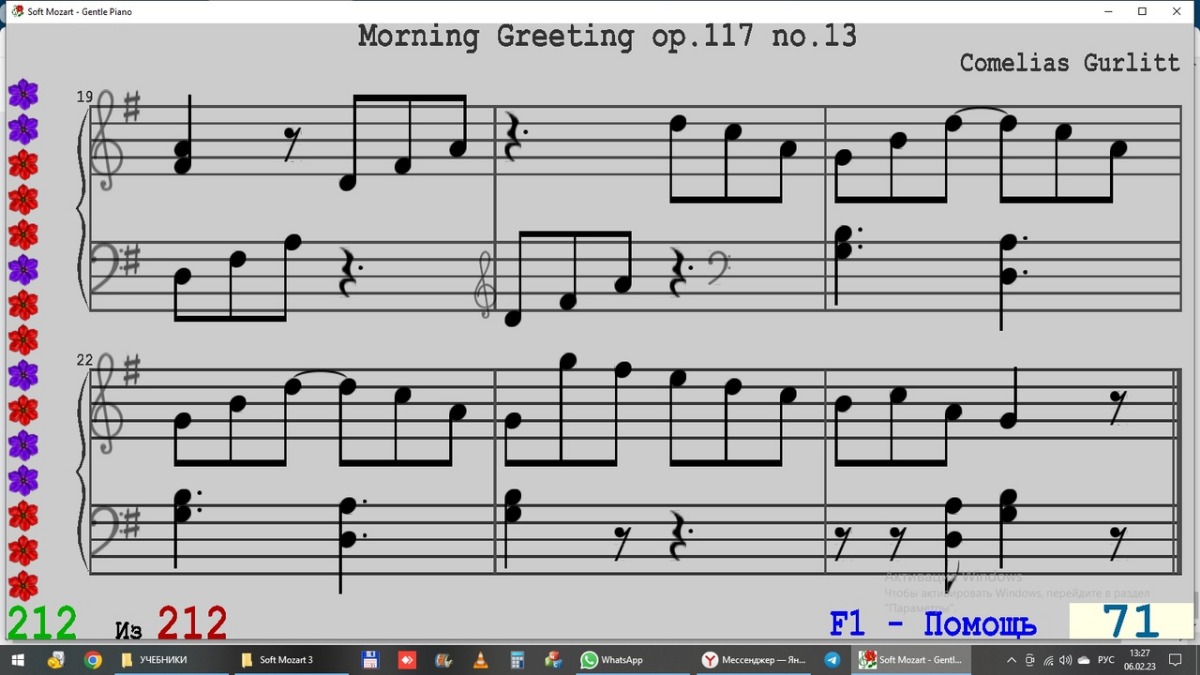
Task: Click the composer name Comelias Gurlitt
Action: pyautogui.click(x=1070, y=62)
